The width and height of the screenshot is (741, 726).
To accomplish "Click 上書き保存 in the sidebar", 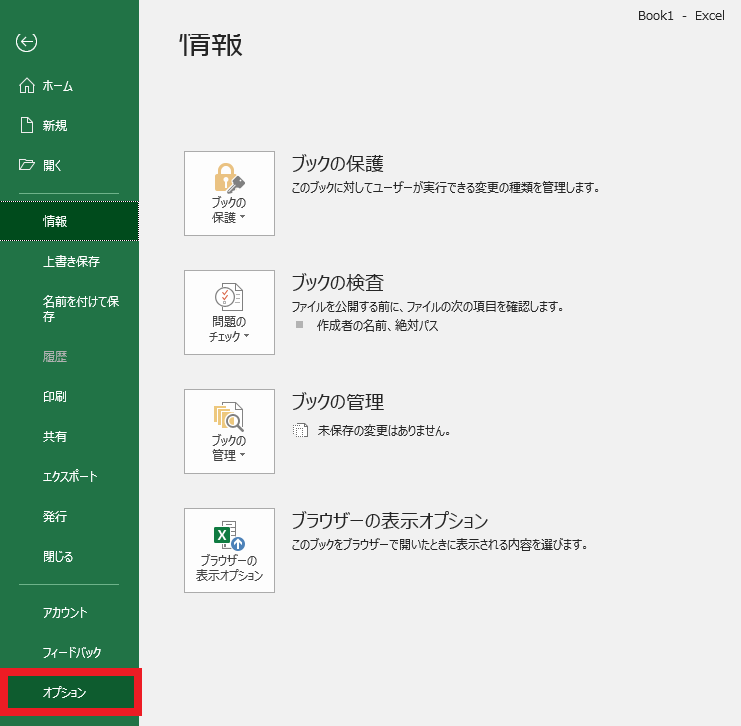I will (x=69, y=261).
